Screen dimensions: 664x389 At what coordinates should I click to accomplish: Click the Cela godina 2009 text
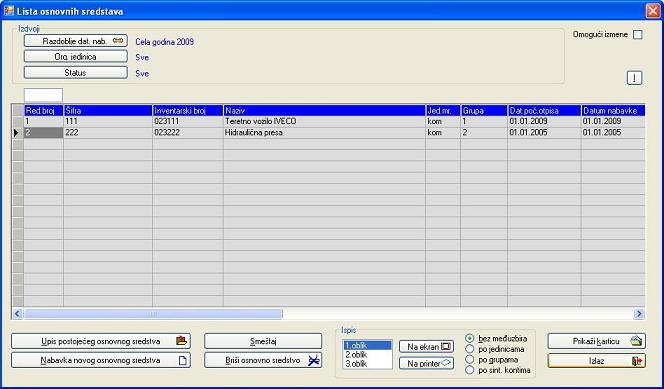[165, 42]
